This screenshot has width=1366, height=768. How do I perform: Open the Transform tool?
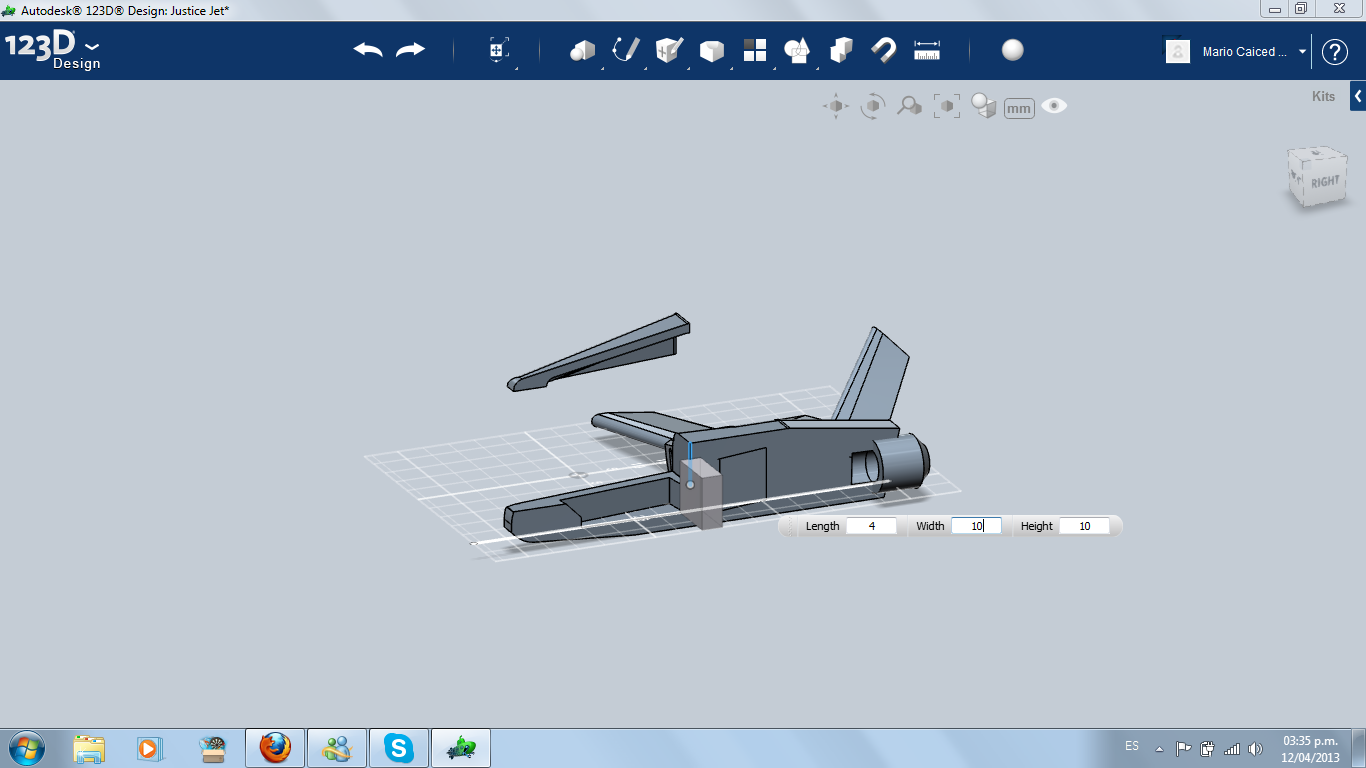pos(498,50)
